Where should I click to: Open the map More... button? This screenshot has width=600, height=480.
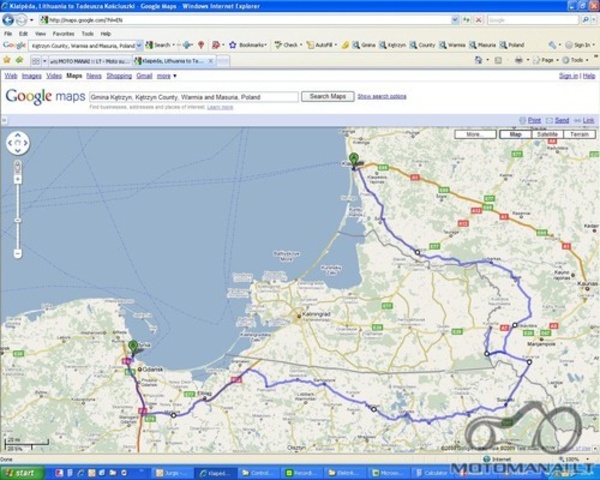pyautogui.click(x=475, y=134)
